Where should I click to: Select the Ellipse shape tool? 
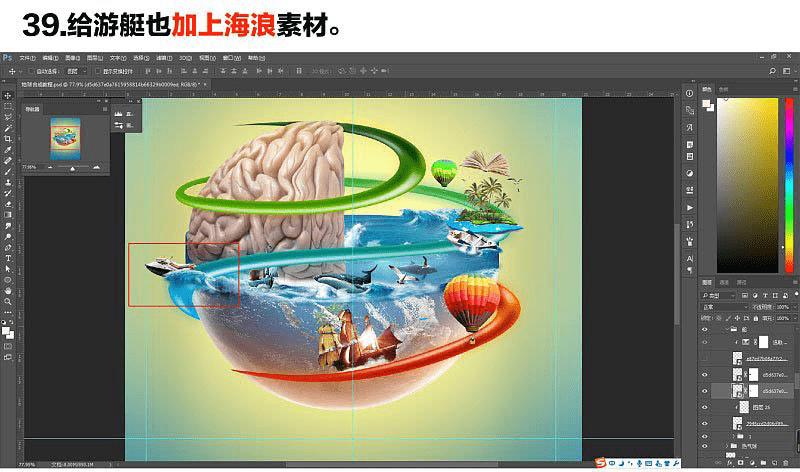coord(8,280)
